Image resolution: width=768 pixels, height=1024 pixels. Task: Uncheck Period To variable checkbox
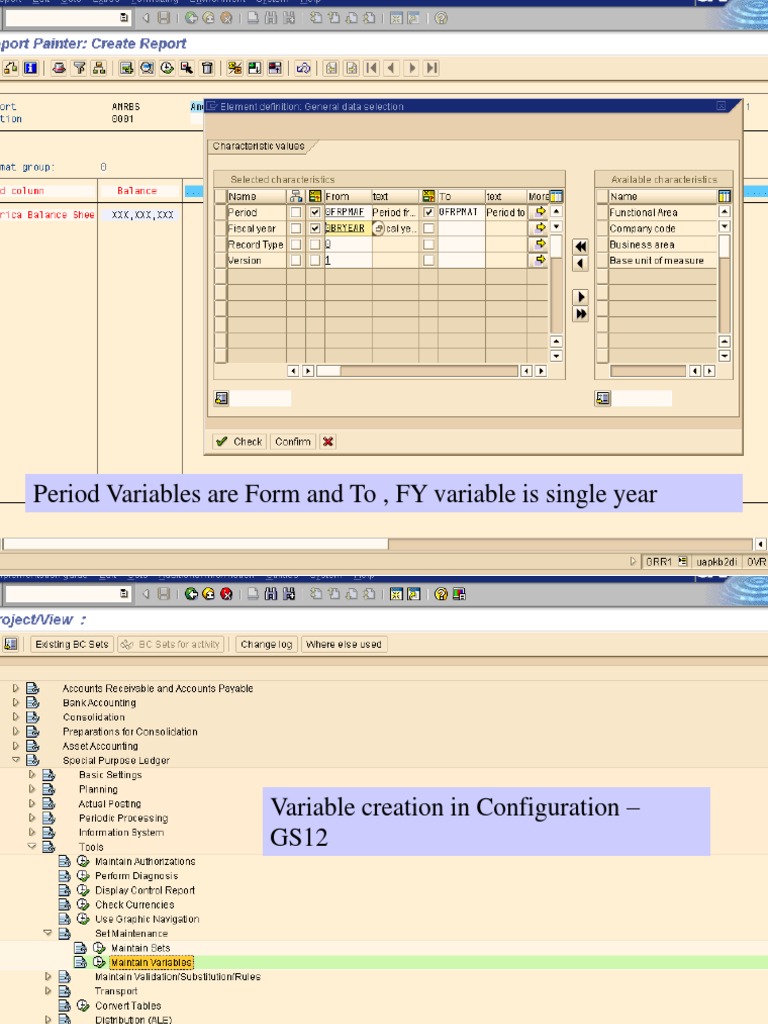428,212
